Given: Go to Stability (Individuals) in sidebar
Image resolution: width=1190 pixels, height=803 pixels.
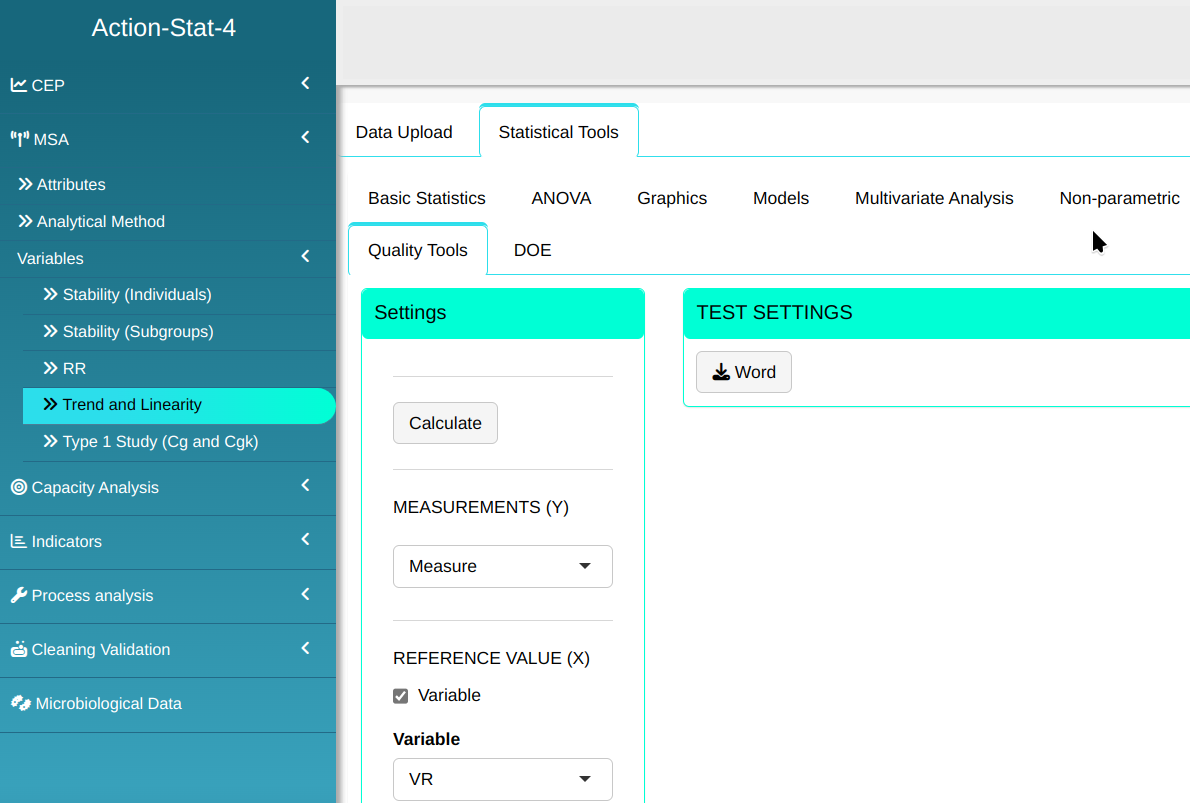Looking at the screenshot, I should (x=137, y=294).
